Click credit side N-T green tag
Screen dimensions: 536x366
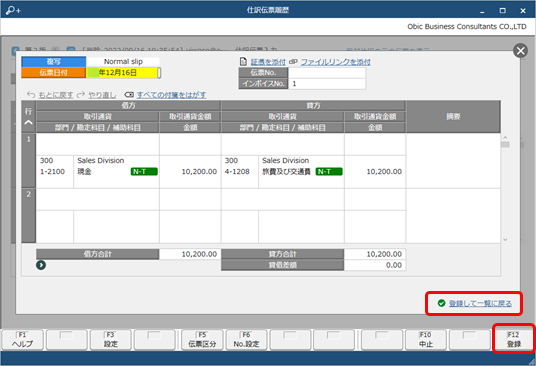pos(329,172)
